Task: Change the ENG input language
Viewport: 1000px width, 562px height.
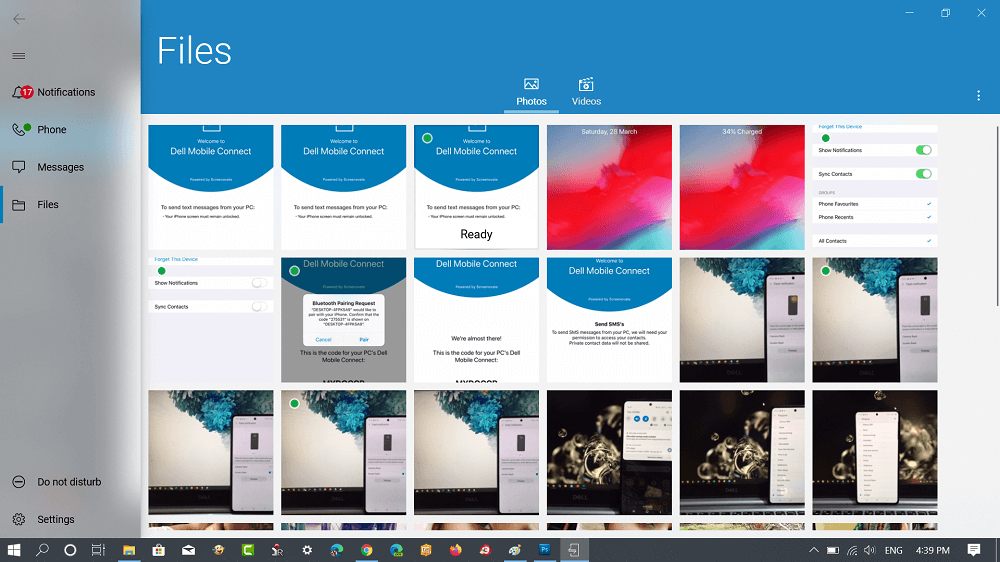Action: 893,550
